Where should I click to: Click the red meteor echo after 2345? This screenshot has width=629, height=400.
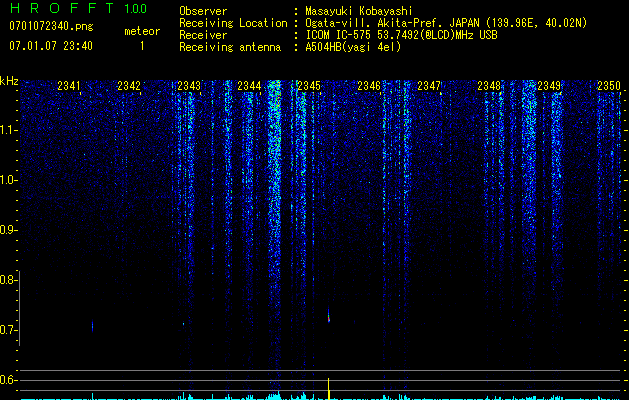click(329, 316)
